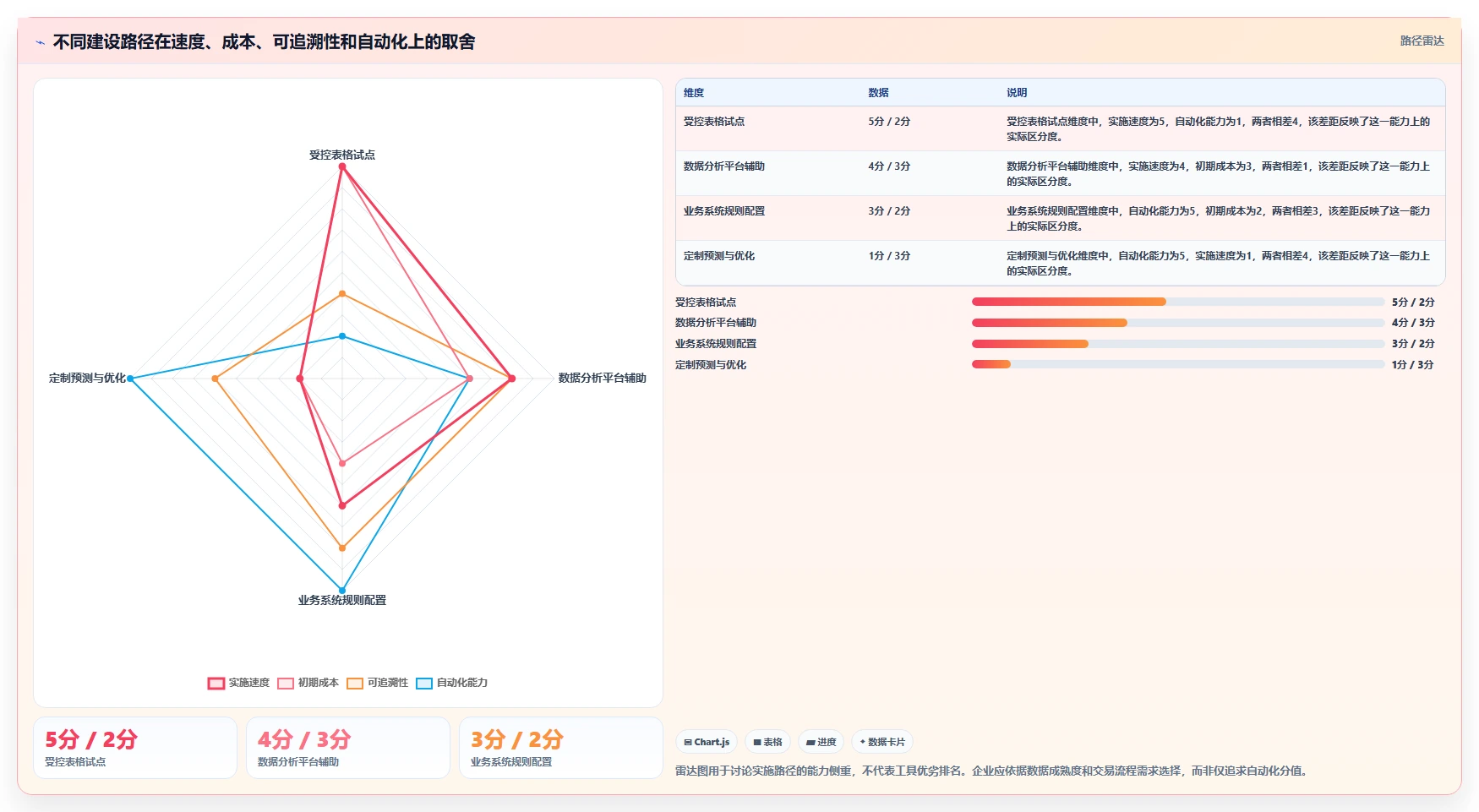Click the blue icon before the page title
Image resolution: width=1479 pixels, height=812 pixels.
40,42
